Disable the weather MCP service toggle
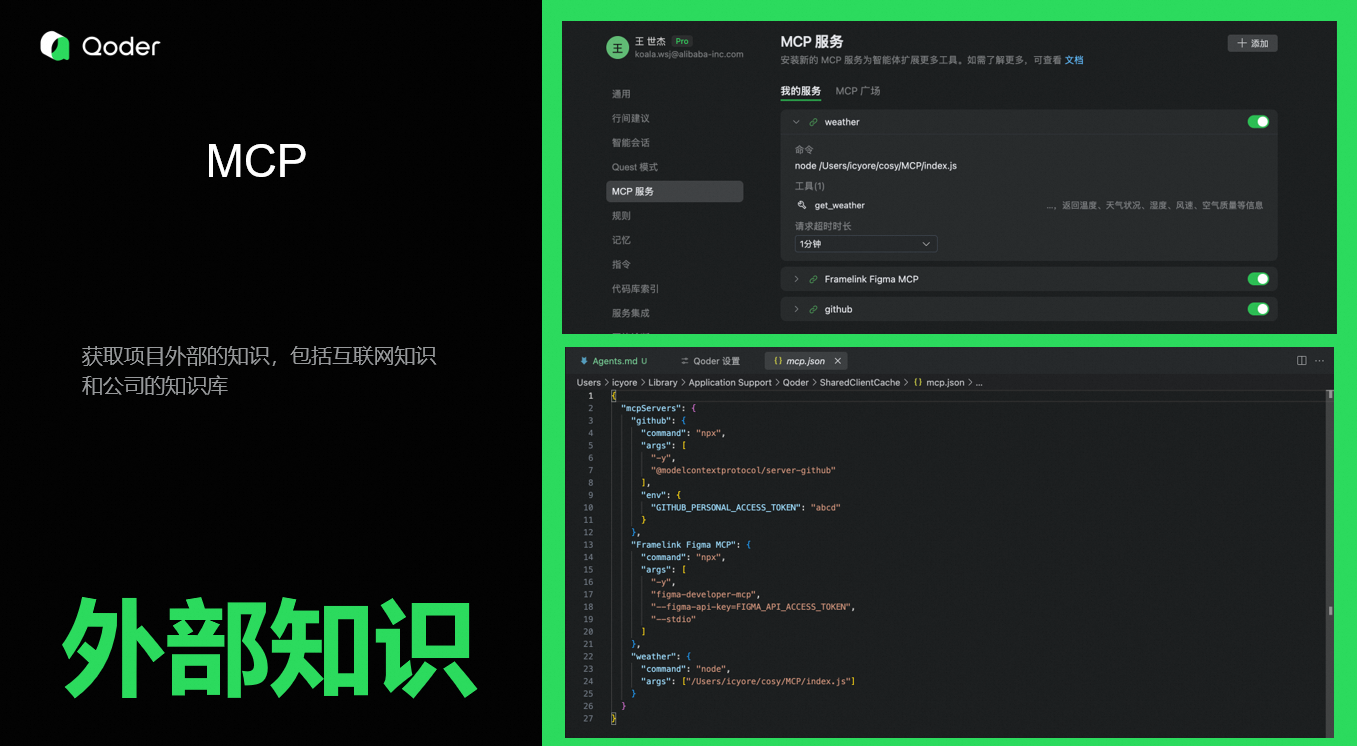1357x746 pixels. tap(1258, 122)
